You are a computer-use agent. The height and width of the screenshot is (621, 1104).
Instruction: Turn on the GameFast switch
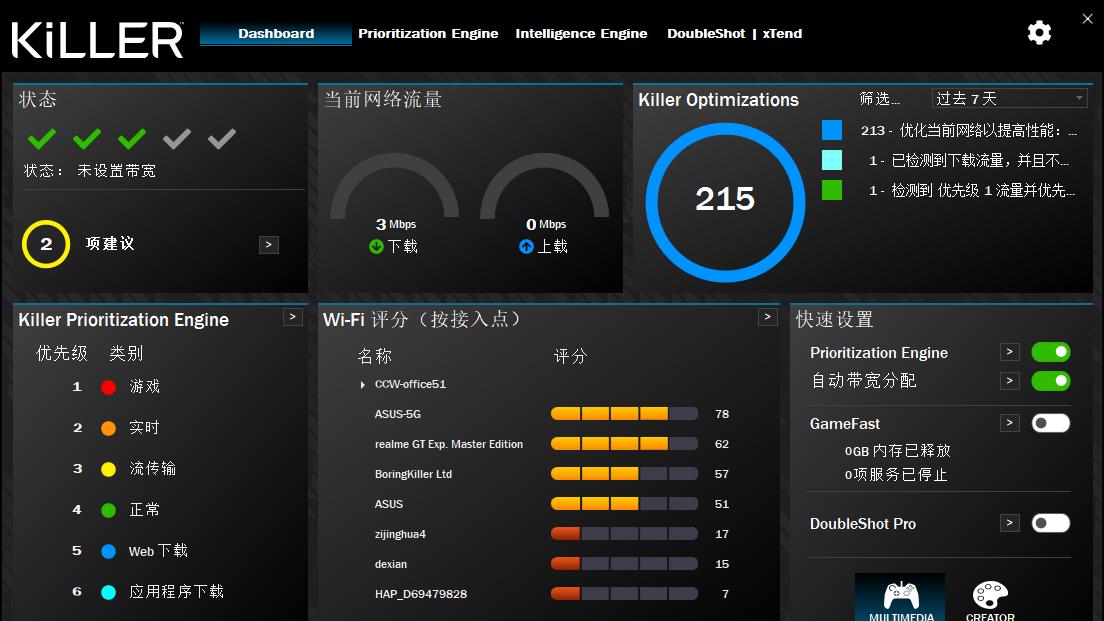point(1050,423)
